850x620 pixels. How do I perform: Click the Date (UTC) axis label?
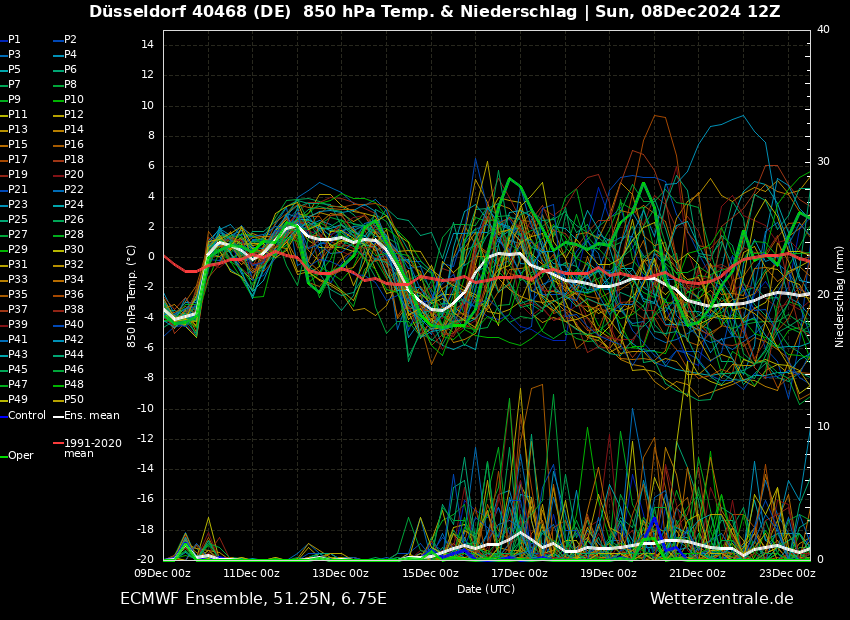(x=486, y=589)
